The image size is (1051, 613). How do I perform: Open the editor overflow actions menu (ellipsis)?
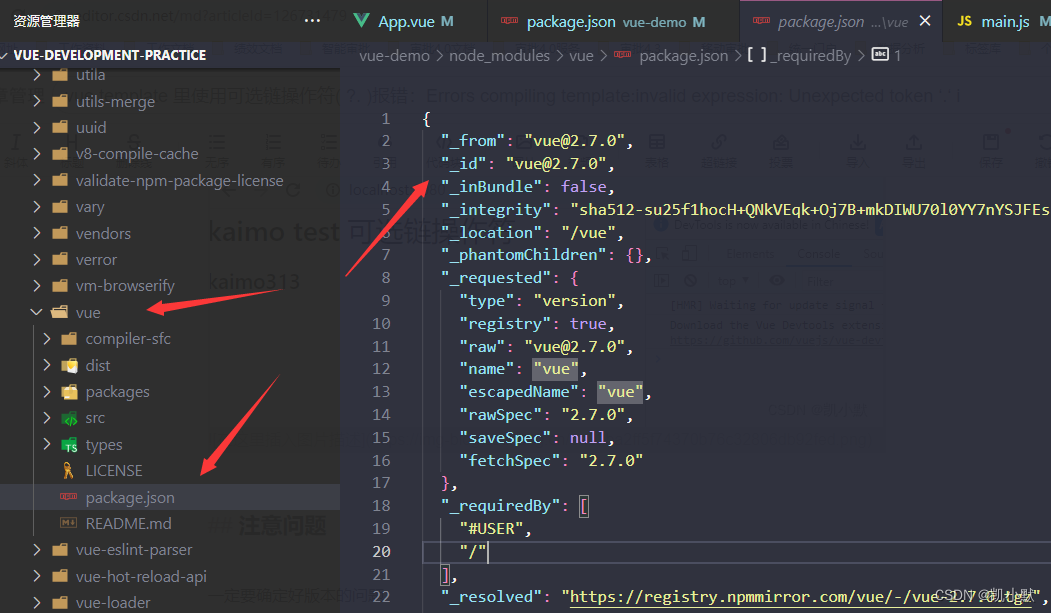[x=312, y=19]
